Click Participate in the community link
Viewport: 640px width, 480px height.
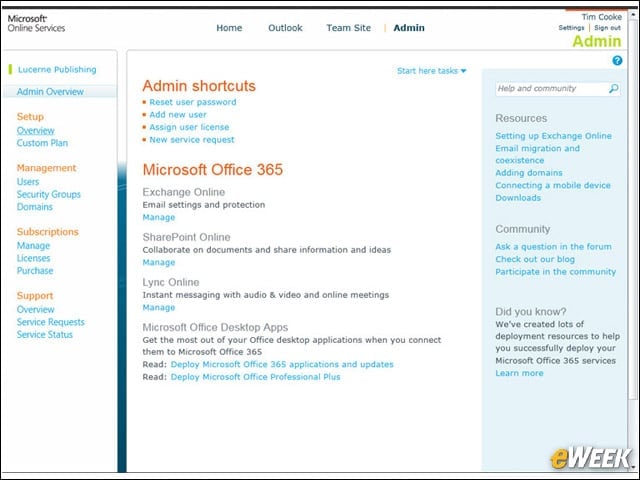(556, 272)
